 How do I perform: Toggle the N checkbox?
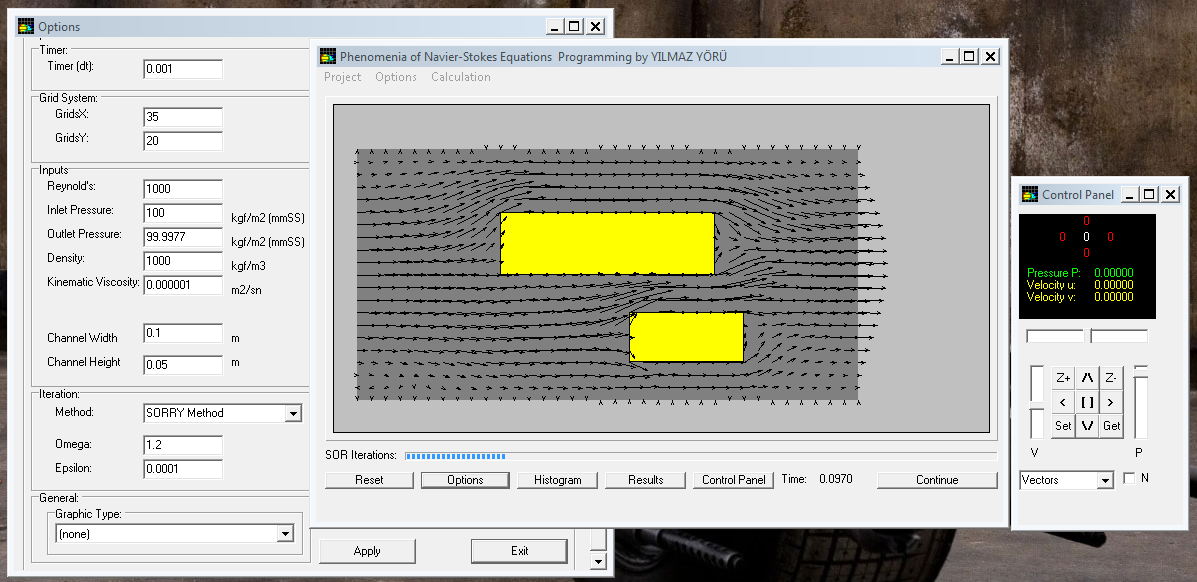[1130, 479]
